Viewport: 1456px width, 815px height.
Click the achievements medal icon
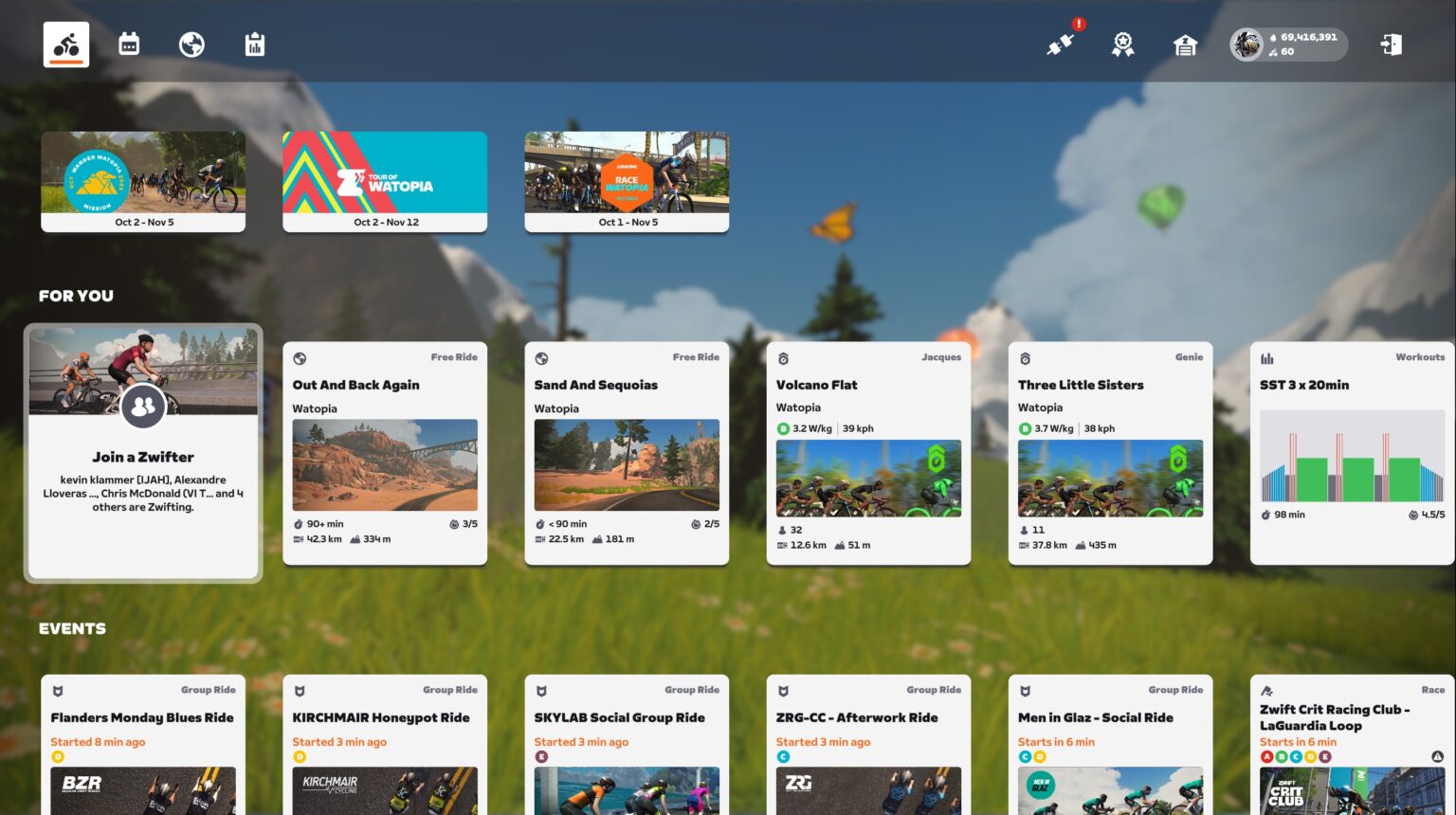[x=1122, y=45]
